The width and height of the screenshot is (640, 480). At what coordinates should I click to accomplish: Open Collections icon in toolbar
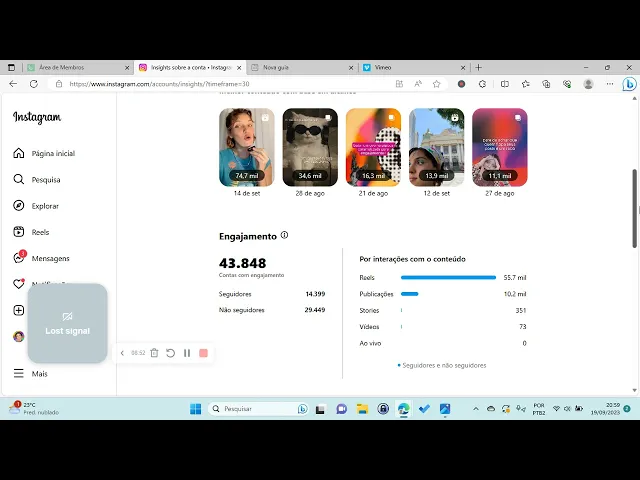click(x=546, y=84)
